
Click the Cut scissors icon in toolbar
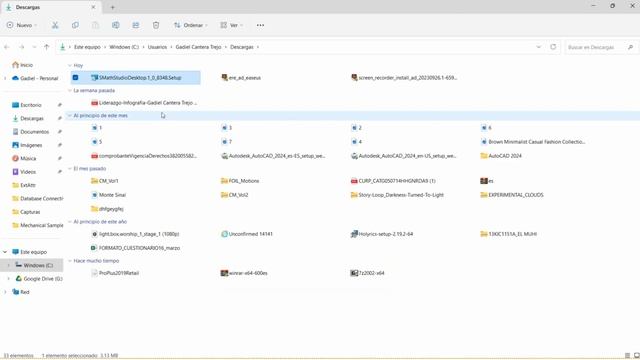pyautogui.click(x=55, y=25)
